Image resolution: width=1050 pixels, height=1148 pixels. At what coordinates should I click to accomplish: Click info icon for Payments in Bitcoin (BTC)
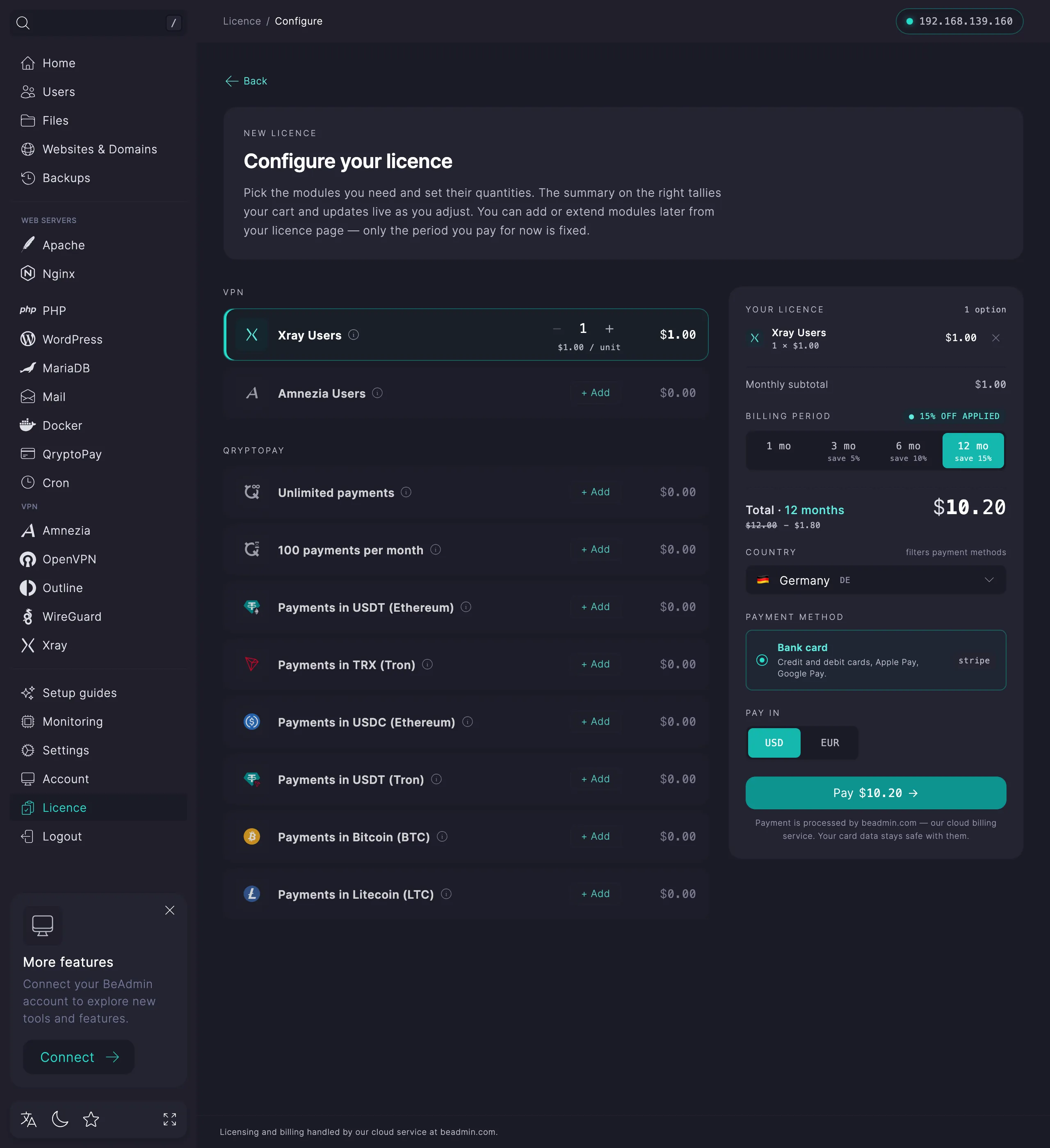click(442, 836)
